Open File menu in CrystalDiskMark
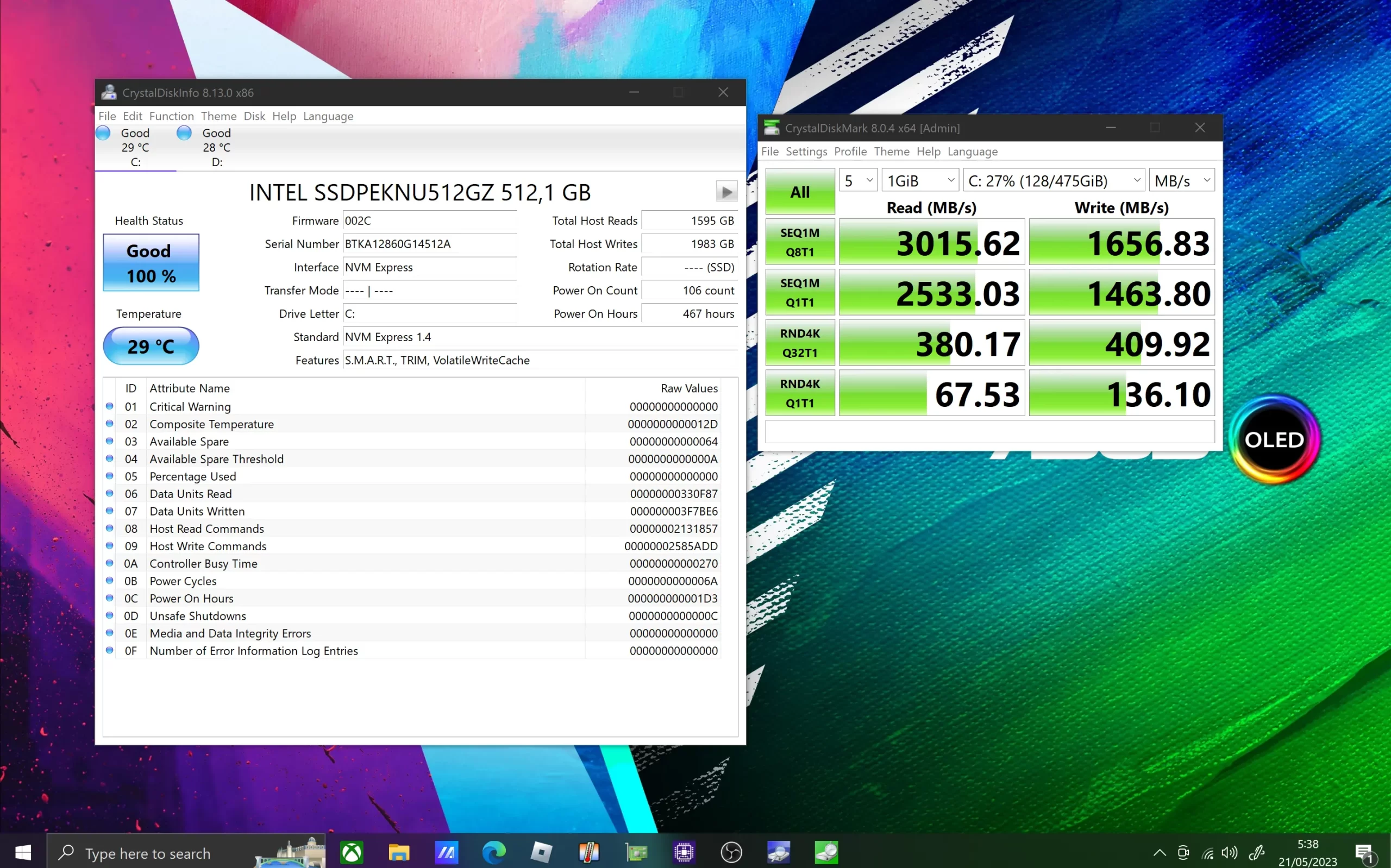The height and width of the screenshot is (868, 1391). (x=769, y=152)
